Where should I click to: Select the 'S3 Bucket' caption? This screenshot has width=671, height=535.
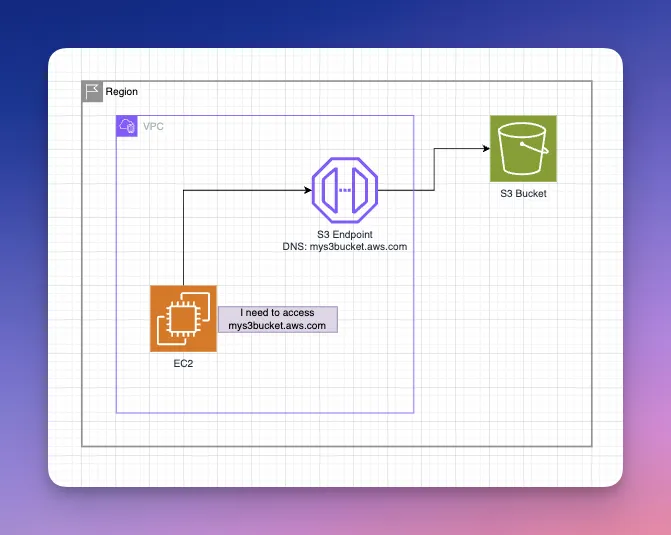pyautogui.click(x=523, y=193)
